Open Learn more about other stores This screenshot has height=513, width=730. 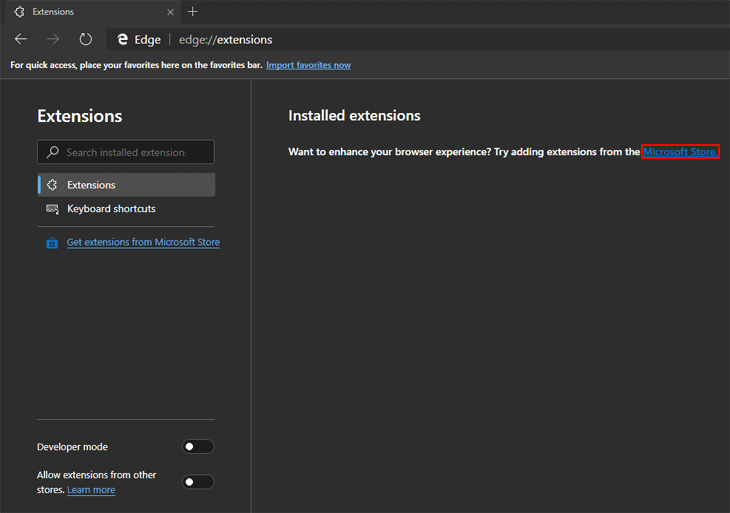click(91, 490)
